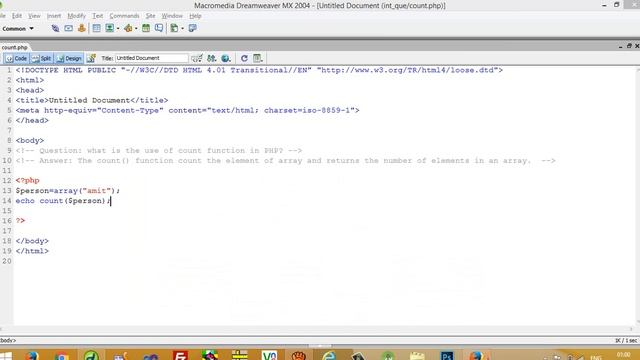Click line number 20 in the gutter

[7, 261]
